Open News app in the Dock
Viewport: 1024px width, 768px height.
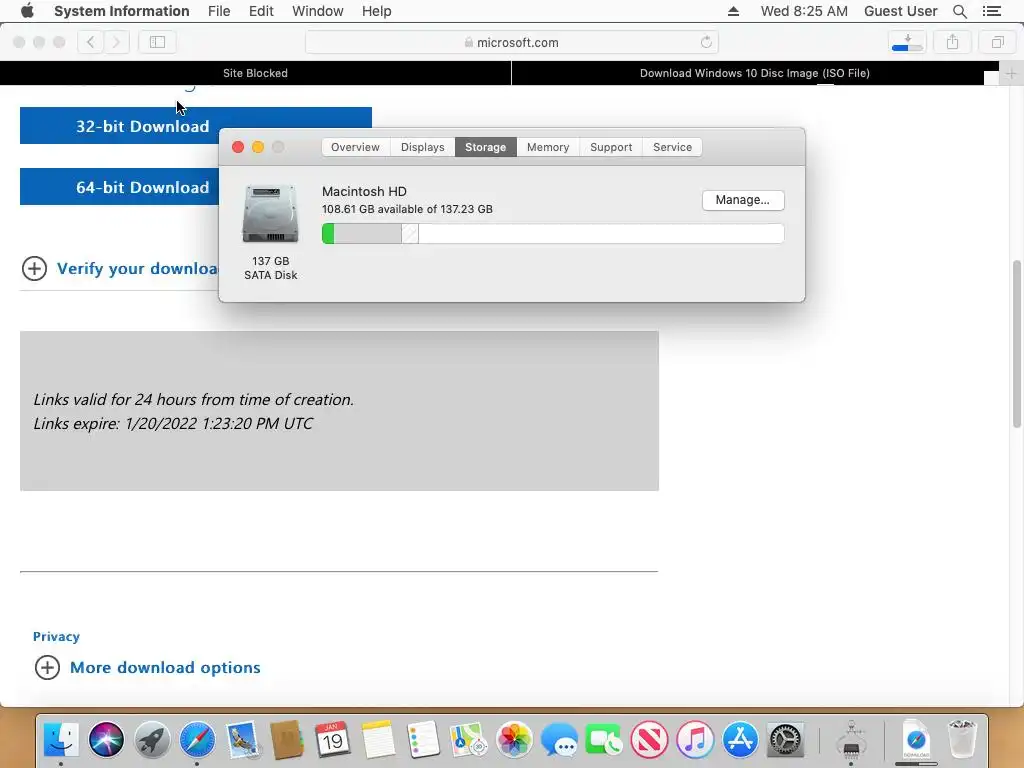point(650,740)
